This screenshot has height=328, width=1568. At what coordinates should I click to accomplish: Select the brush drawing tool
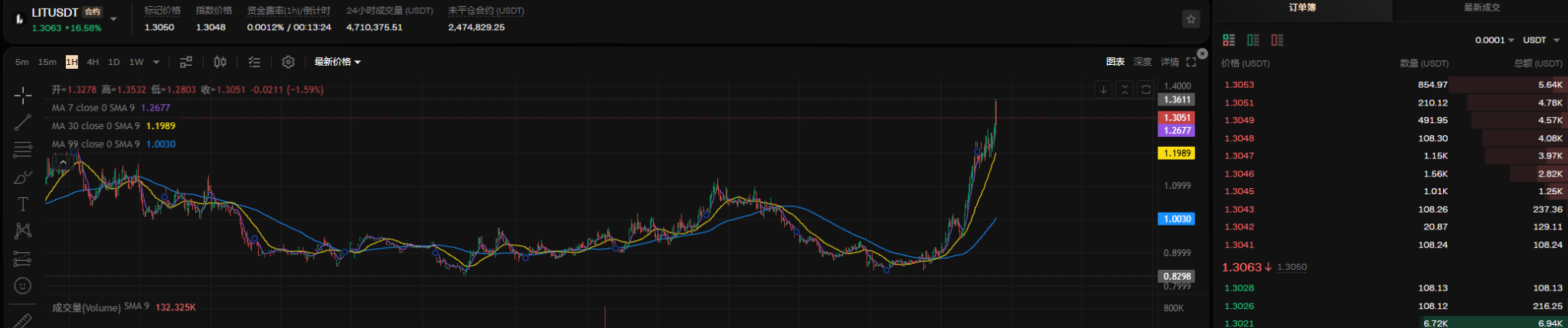(23, 177)
